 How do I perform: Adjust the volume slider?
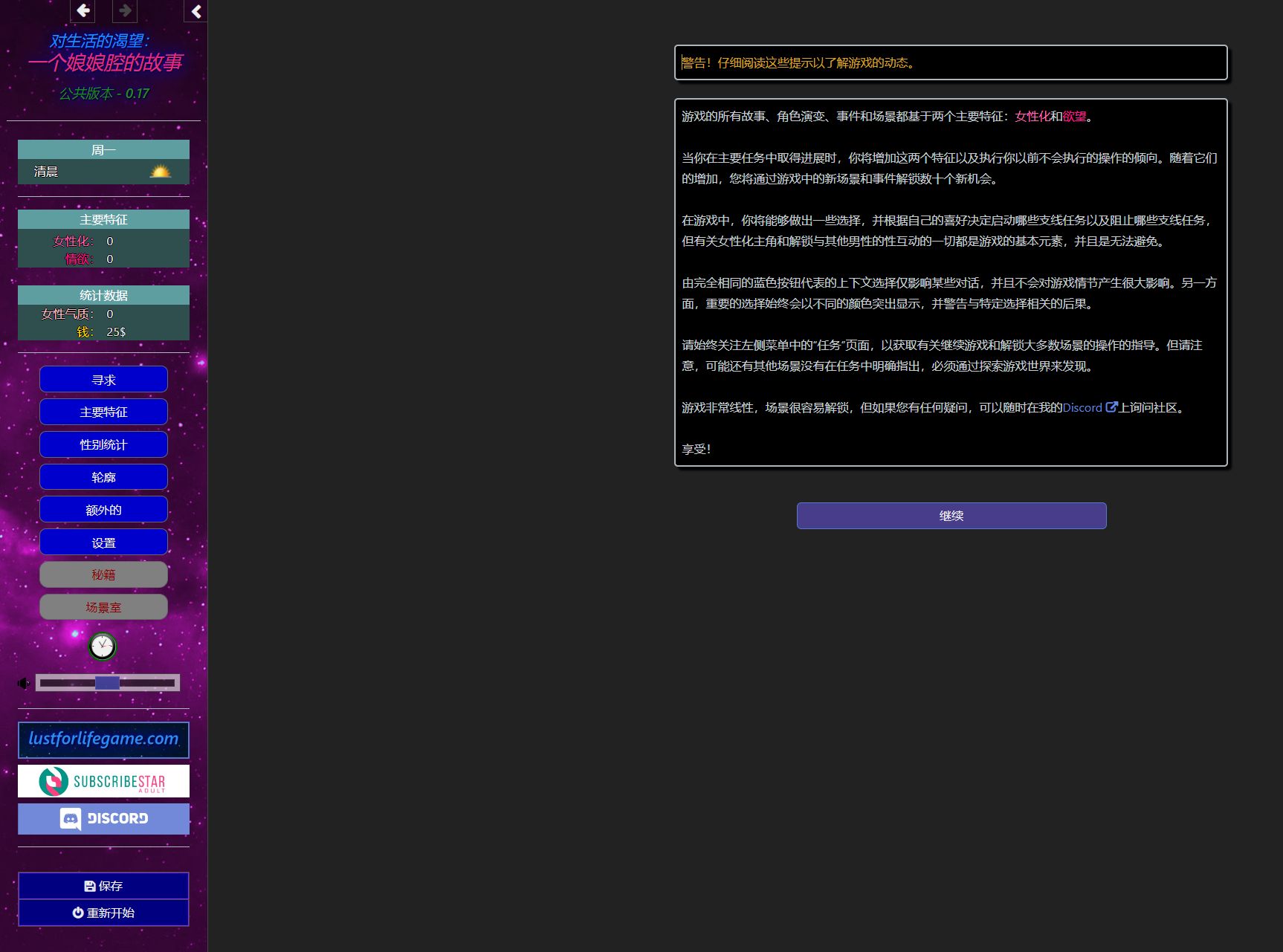(108, 683)
